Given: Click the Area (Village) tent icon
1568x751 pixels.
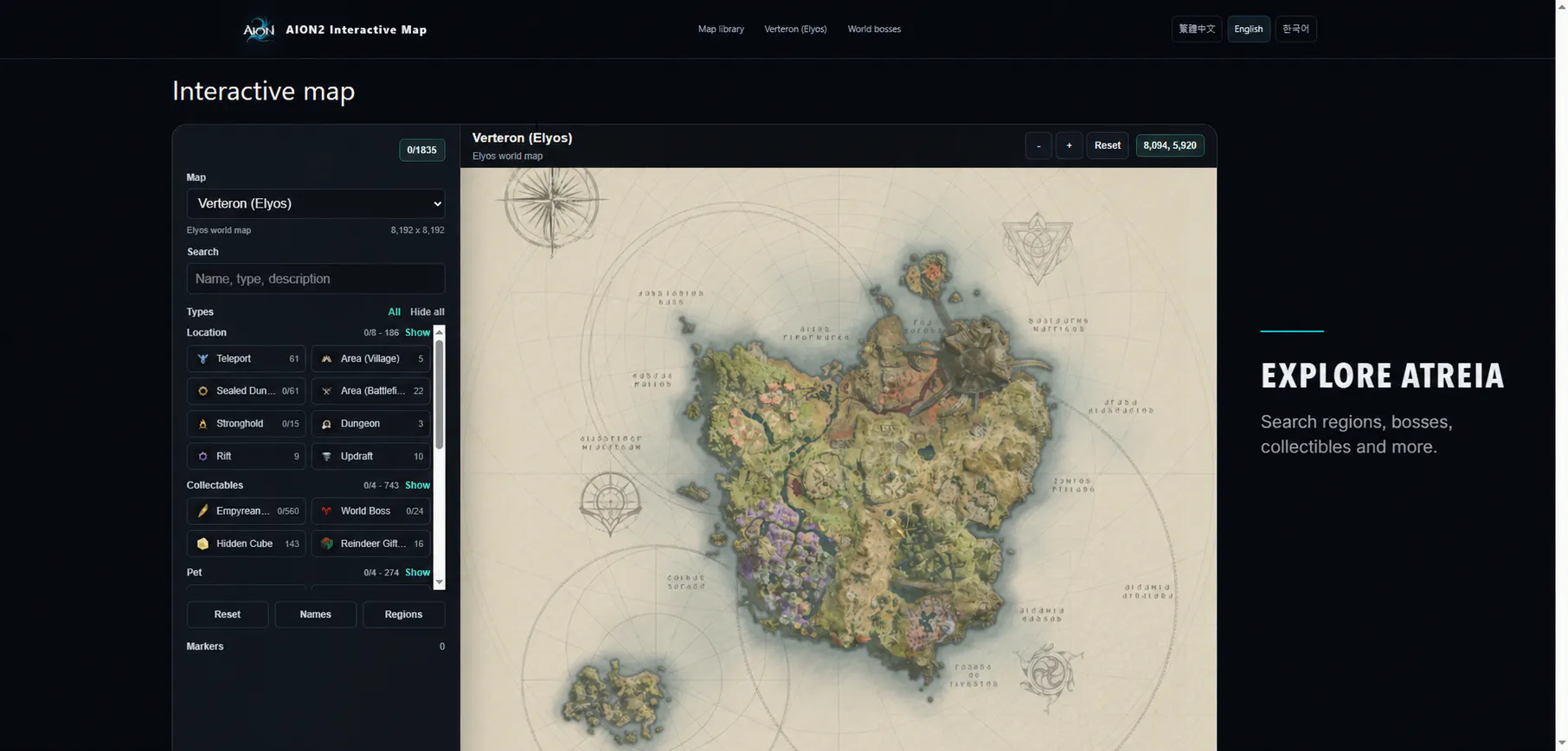Looking at the screenshot, I should click(x=326, y=359).
